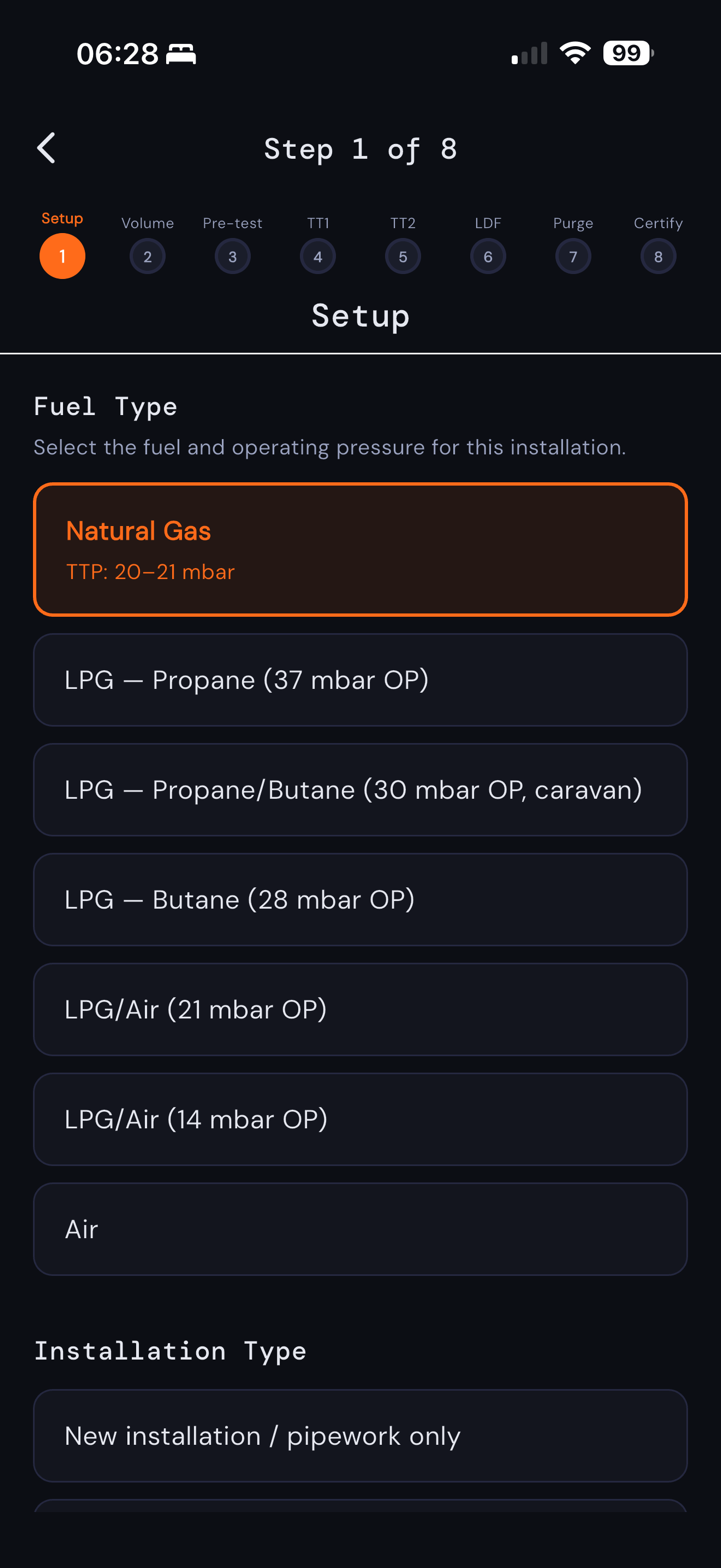Choose LPG/Air 14 mbar option

coord(360,1120)
